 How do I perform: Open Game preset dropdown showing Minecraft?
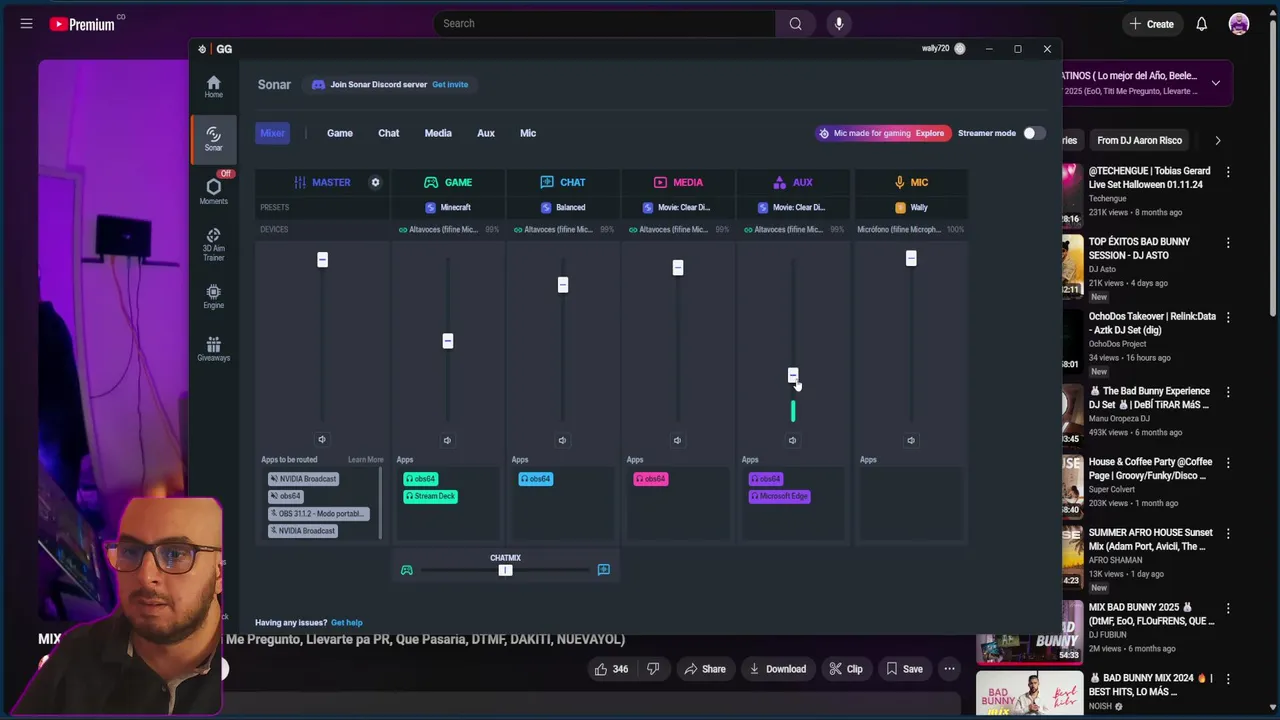point(448,207)
